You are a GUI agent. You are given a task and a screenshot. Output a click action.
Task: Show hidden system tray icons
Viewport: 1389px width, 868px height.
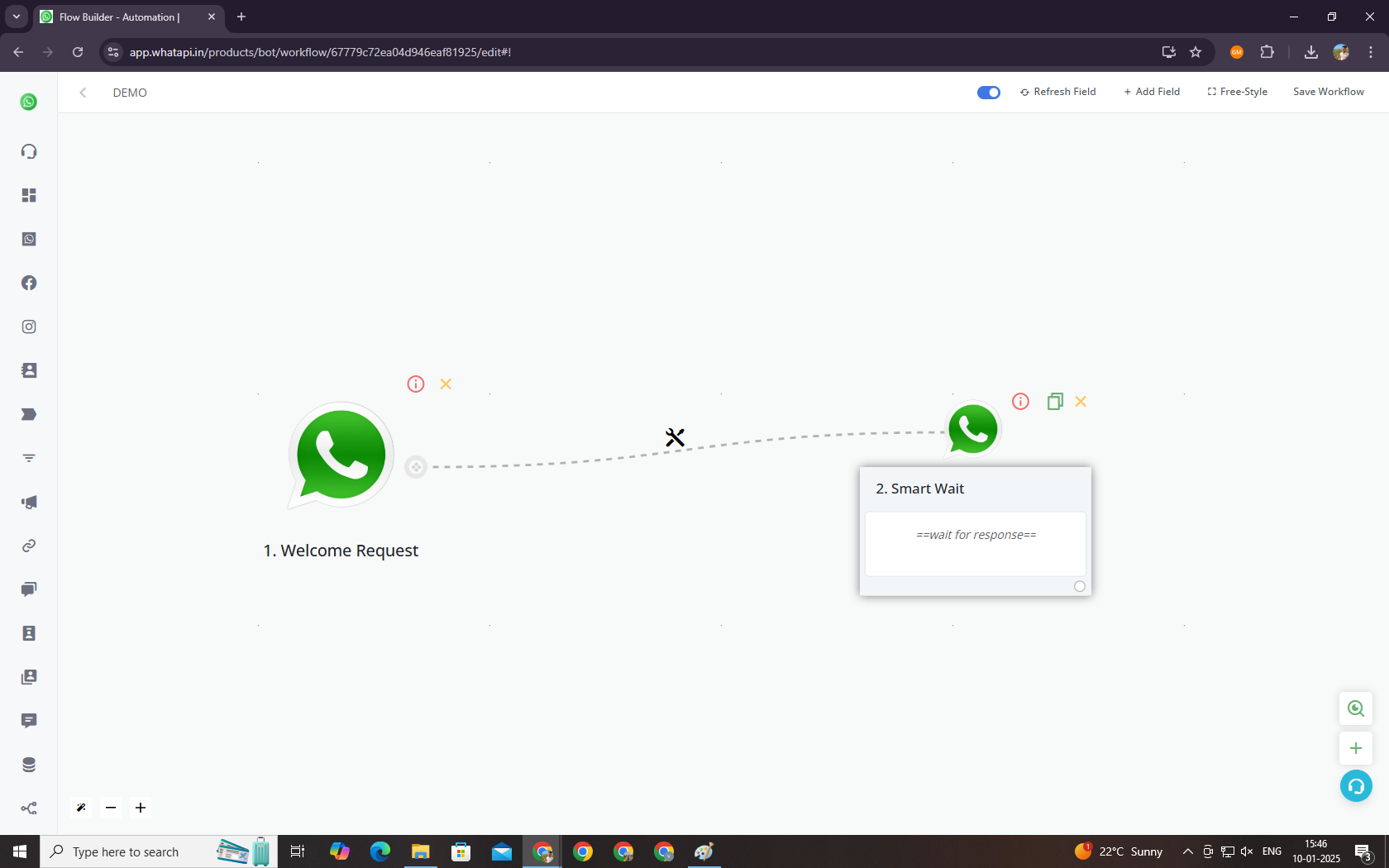click(1188, 851)
